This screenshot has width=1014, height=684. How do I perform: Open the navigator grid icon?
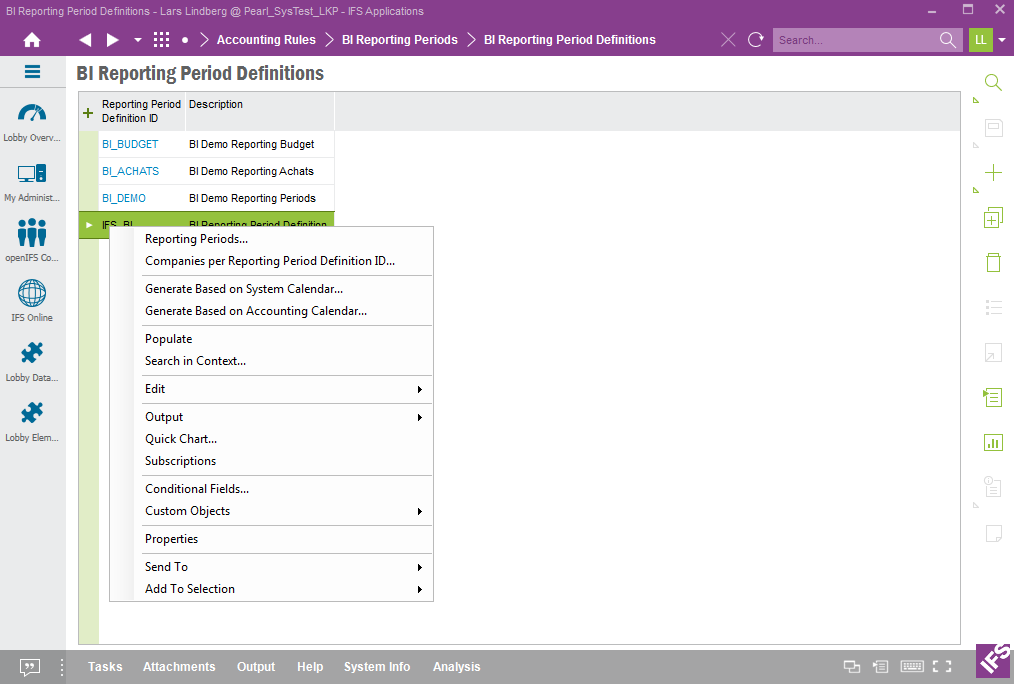(162, 40)
